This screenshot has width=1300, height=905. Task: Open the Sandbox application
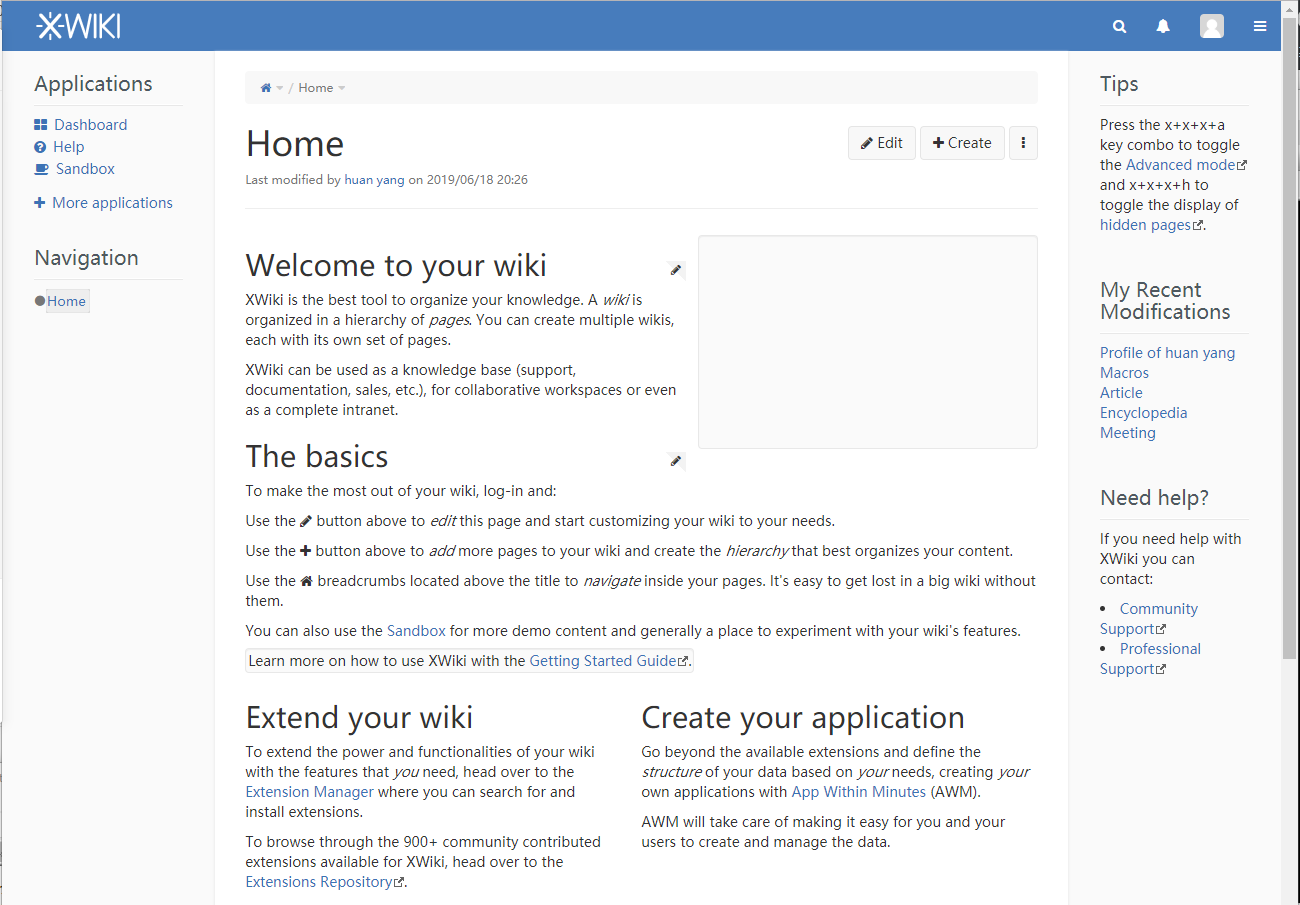pyautogui.click(x=85, y=169)
